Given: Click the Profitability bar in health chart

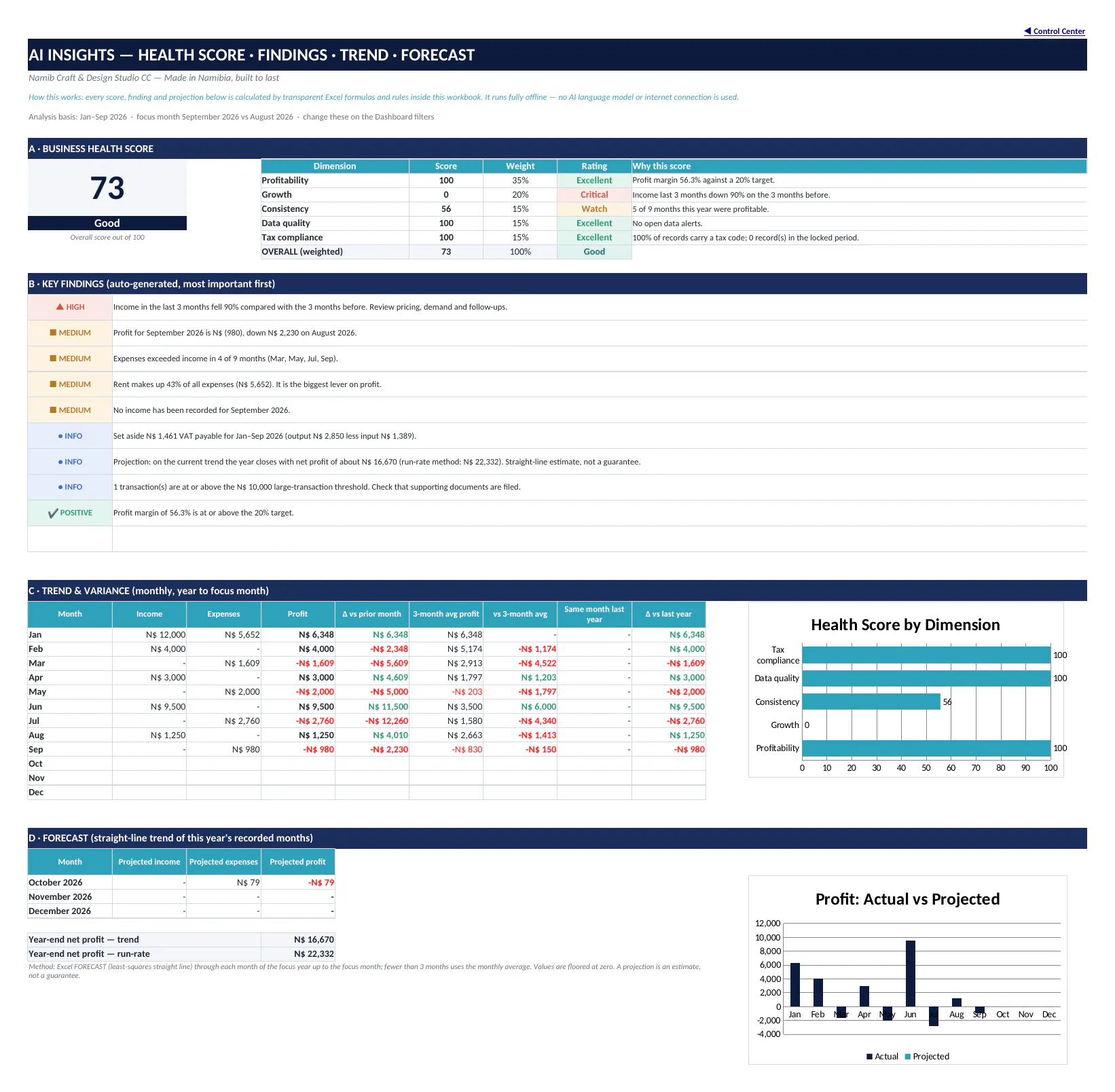Looking at the screenshot, I should 926,748.
